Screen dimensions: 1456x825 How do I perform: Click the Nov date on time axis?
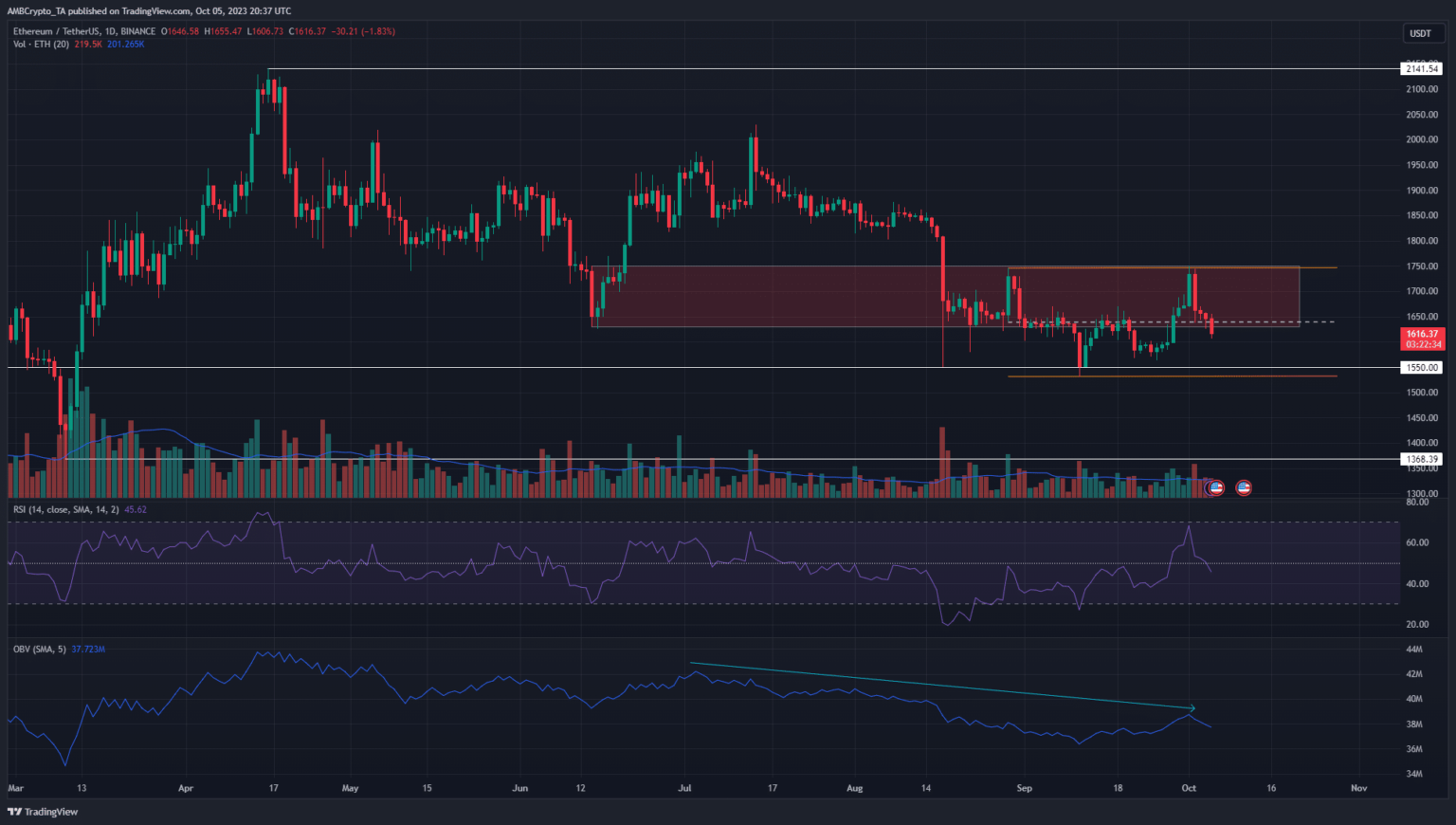coord(1358,788)
